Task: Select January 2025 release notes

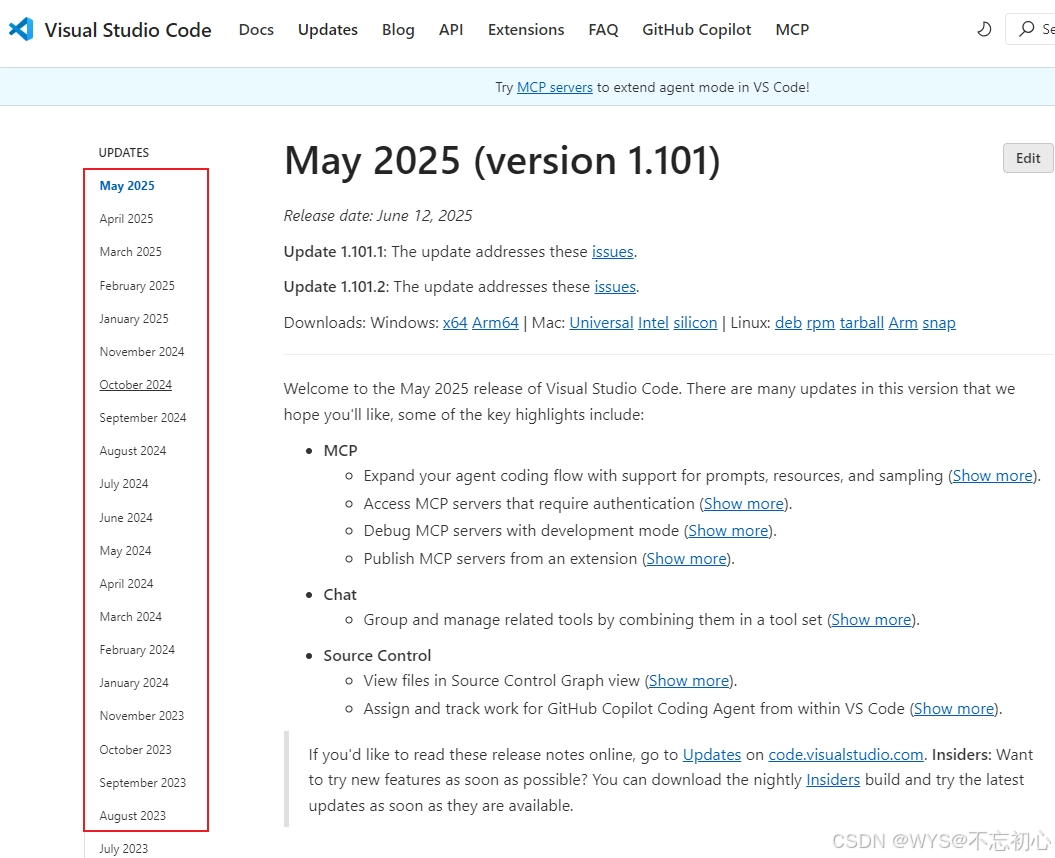Action: pos(134,319)
